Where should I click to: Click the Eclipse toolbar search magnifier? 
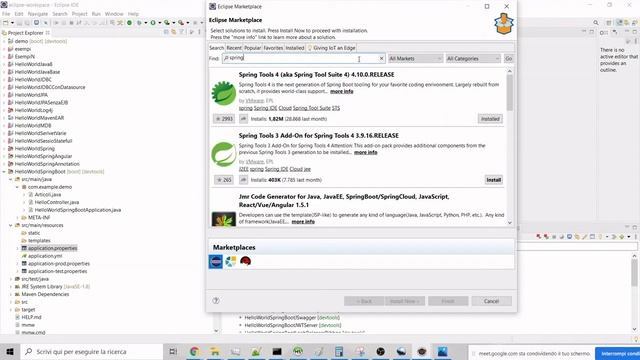click(x=596, y=23)
